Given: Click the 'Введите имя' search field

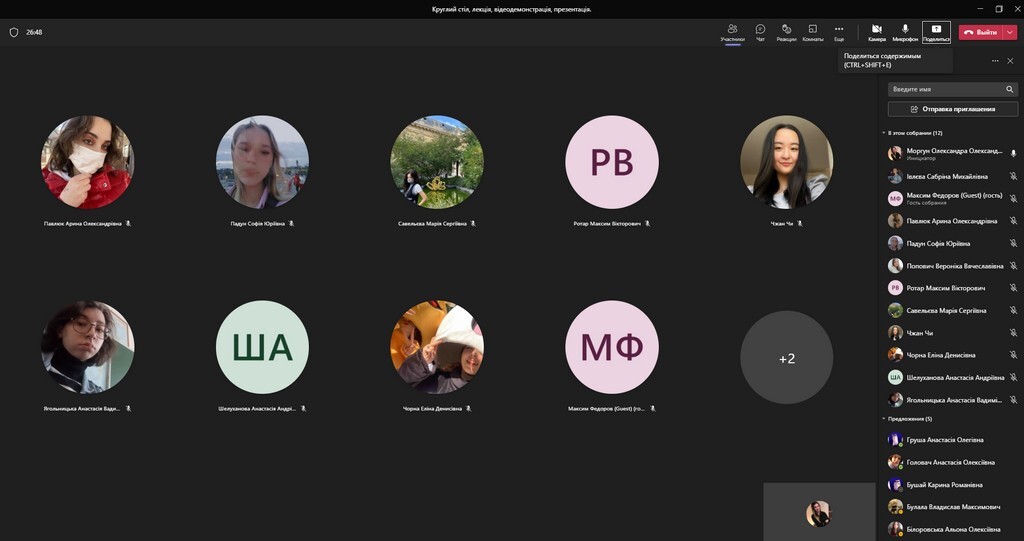Looking at the screenshot, I should 945,89.
